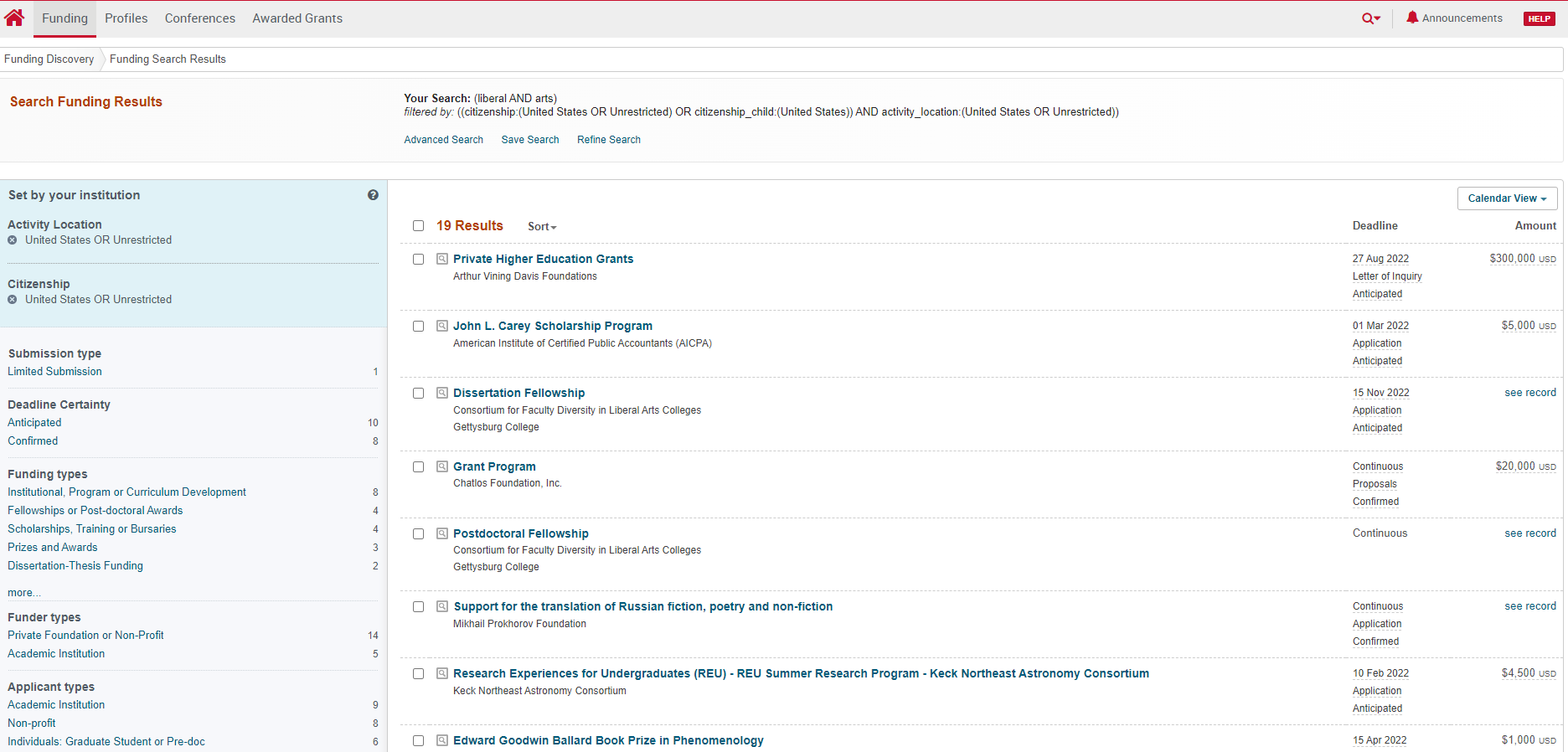
Task: Open the Postdoctoral Fellowship result
Action: (520, 533)
